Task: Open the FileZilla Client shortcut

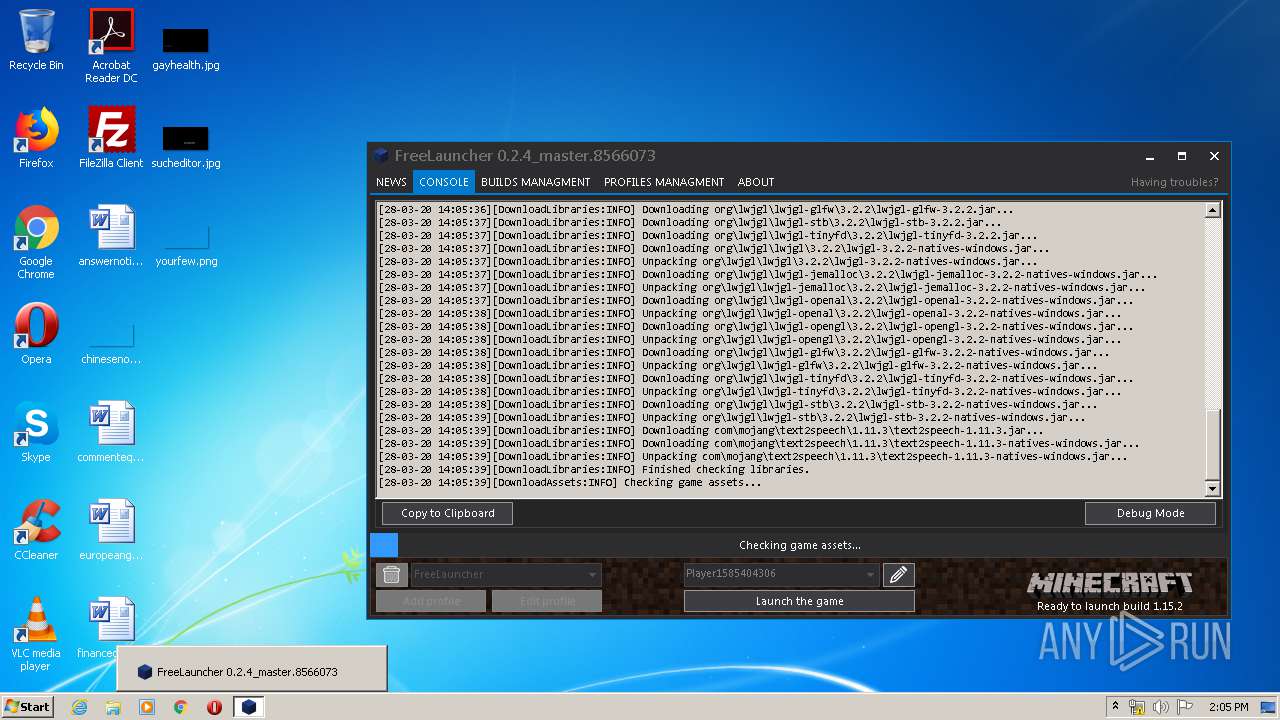Action: click(x=111, y=138)
